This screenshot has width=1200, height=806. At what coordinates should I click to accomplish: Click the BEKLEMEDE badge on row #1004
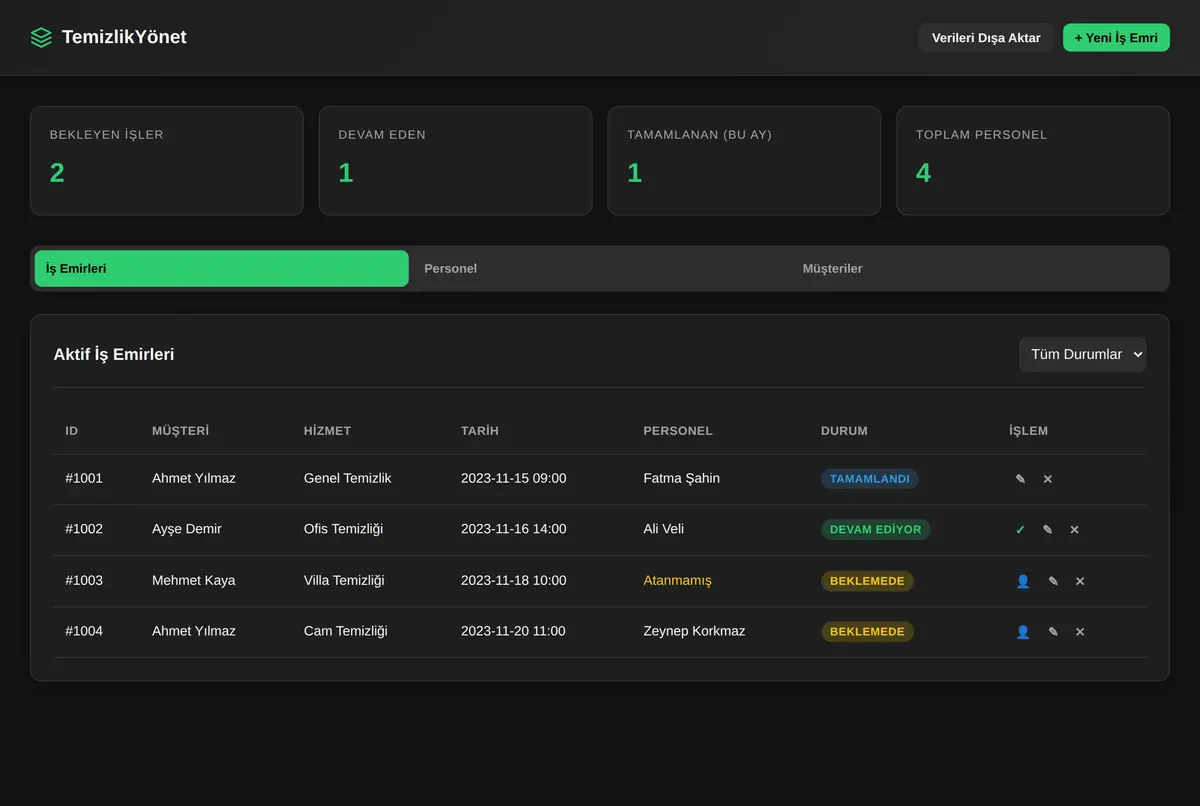point(867,632)
